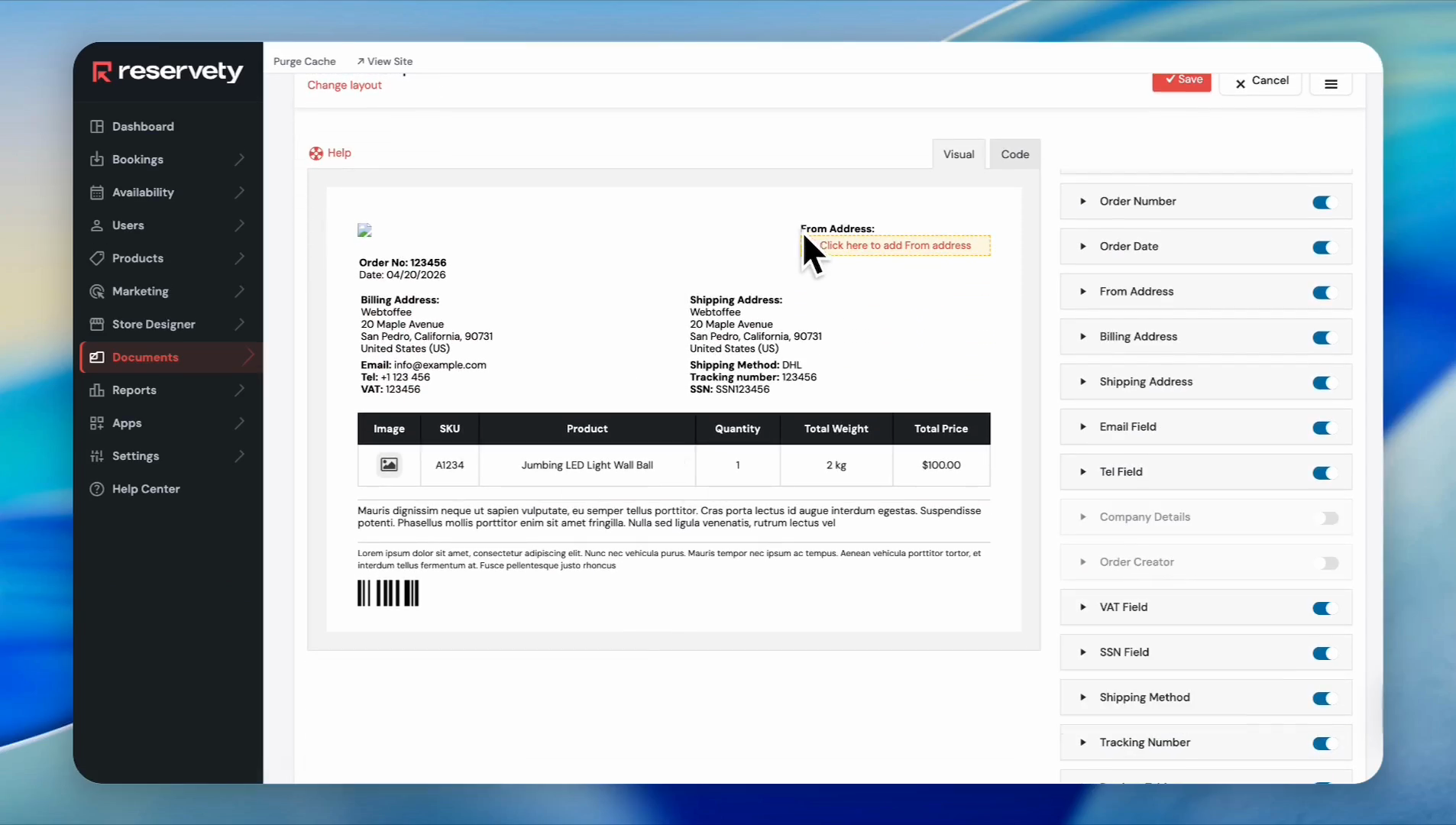Click the product image placeholder in table

(x=389, y=464)
